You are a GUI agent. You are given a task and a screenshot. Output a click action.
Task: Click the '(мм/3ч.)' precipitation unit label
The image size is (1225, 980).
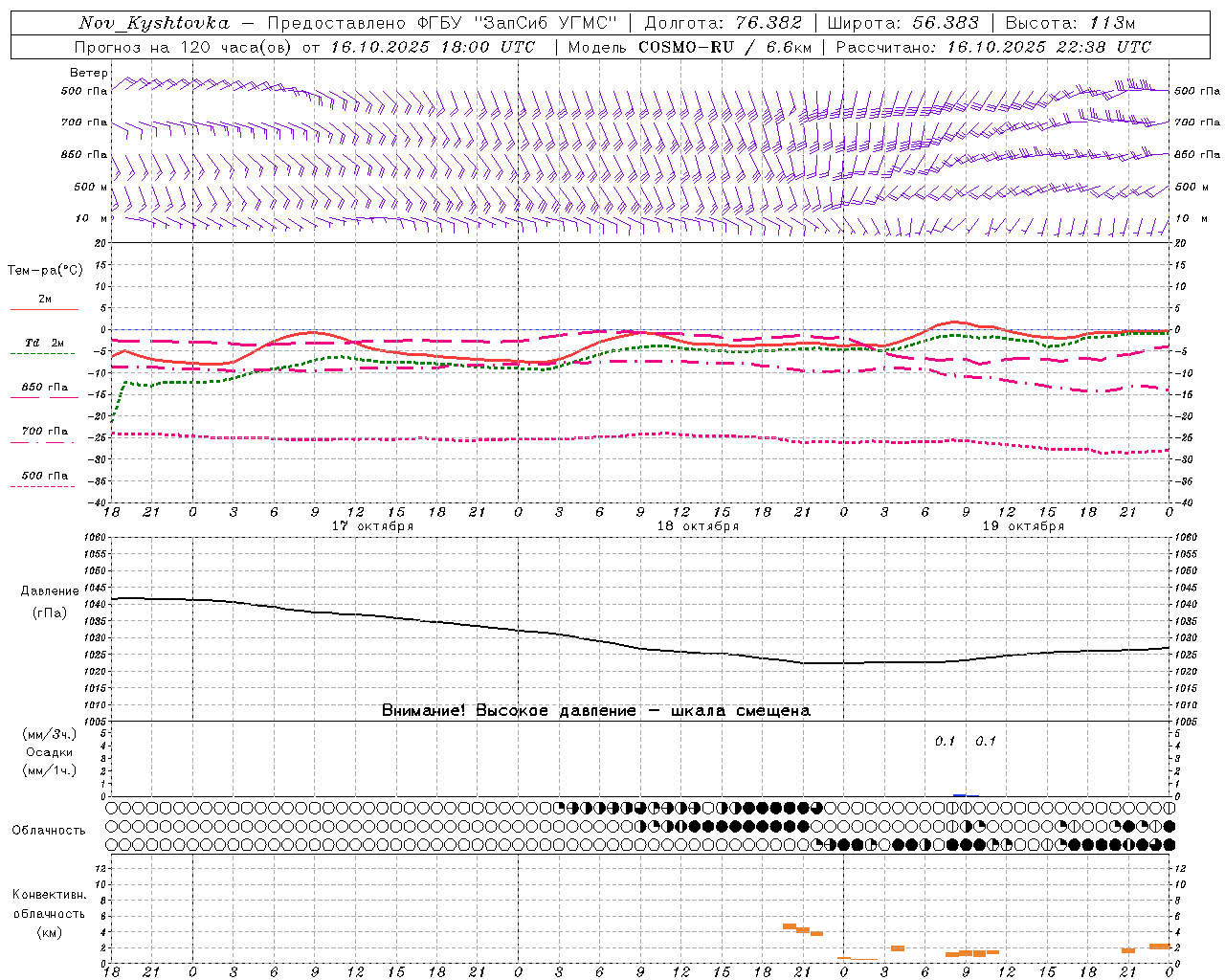point(50,734)
